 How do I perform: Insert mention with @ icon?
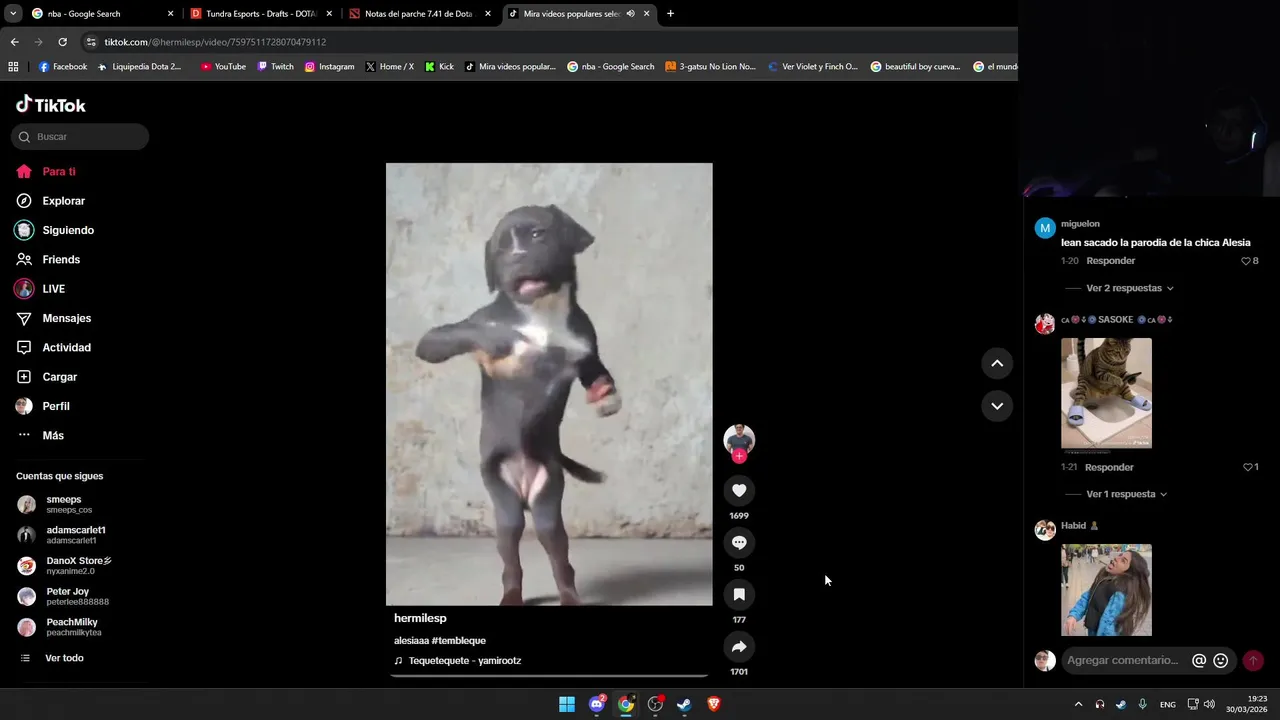[x=1199, y=660]
